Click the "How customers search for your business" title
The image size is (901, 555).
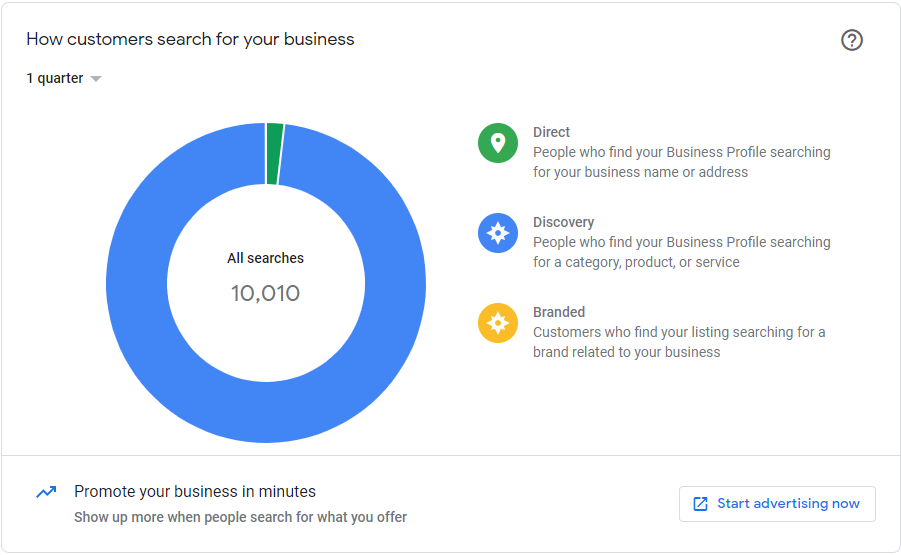click(190, 40)
